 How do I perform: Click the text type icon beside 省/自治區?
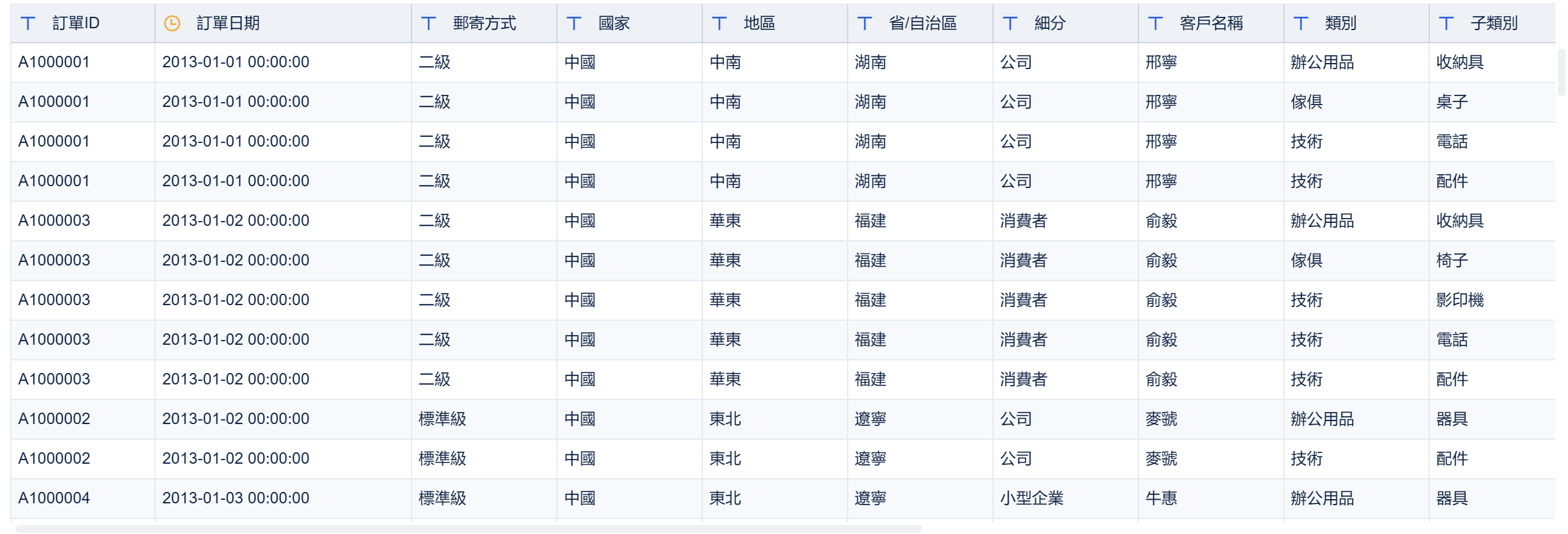(865, 24)
